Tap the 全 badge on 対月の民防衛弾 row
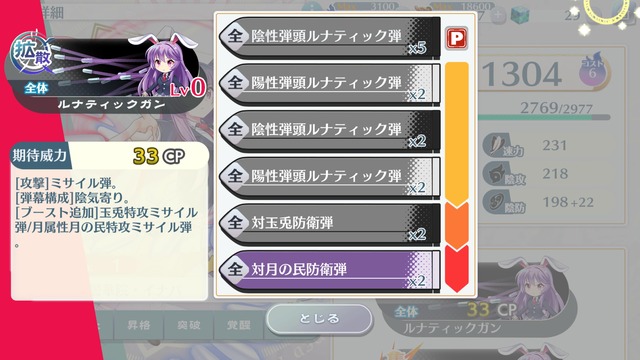 click(235, 269)
